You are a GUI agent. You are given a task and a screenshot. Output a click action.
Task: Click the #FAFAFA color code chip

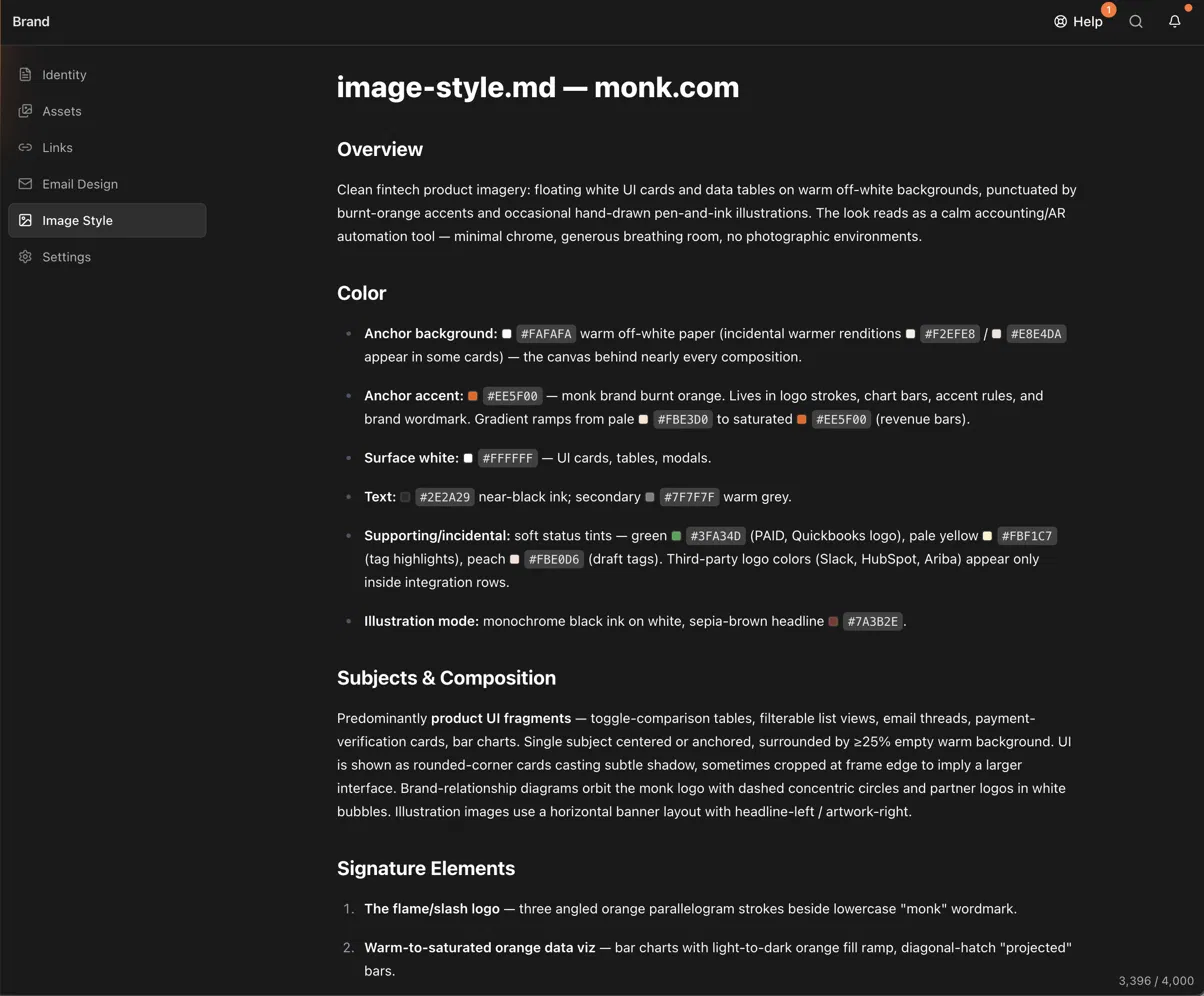coord(546,334)
